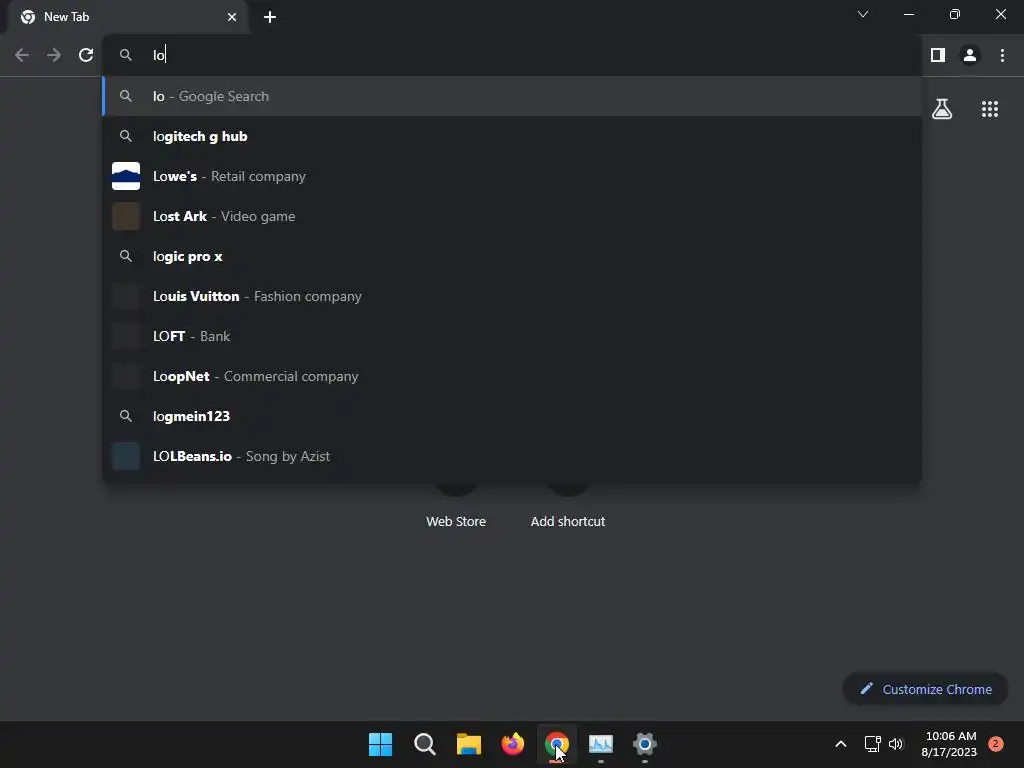Image resolution: width=1024 pixels, height=768 pixels.
Task: Launch Firefox from the taskbar
Action: click(x=513, y=744)
